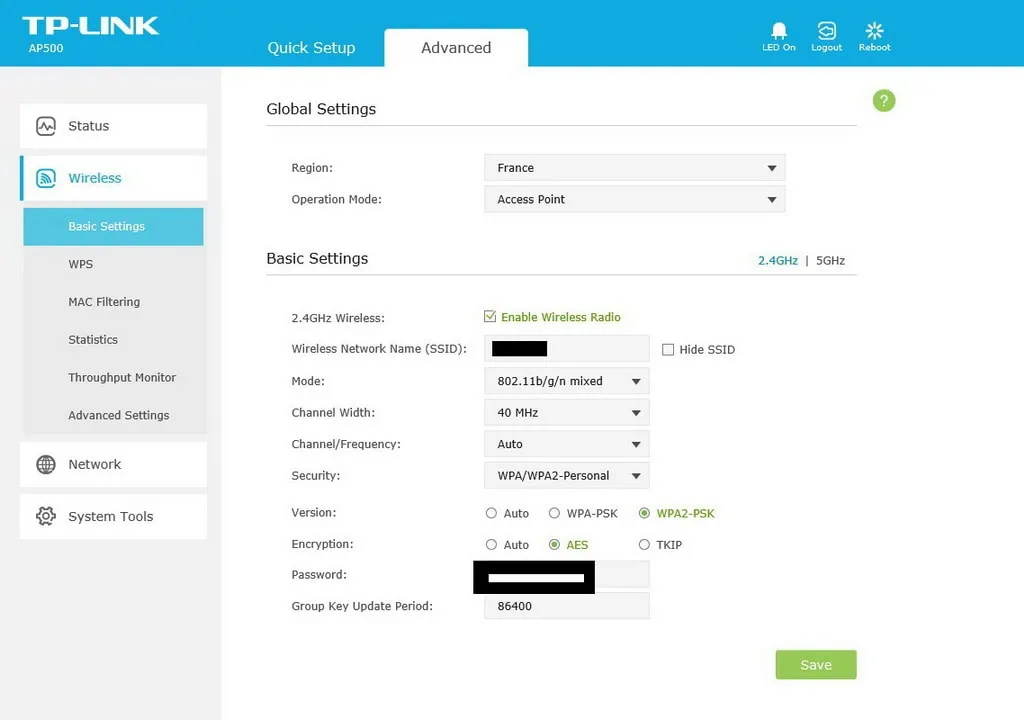This screenshot has width=1024, height=720.
Task: Open MAC Filtering in the sidebar
Action: pos(104,302)
